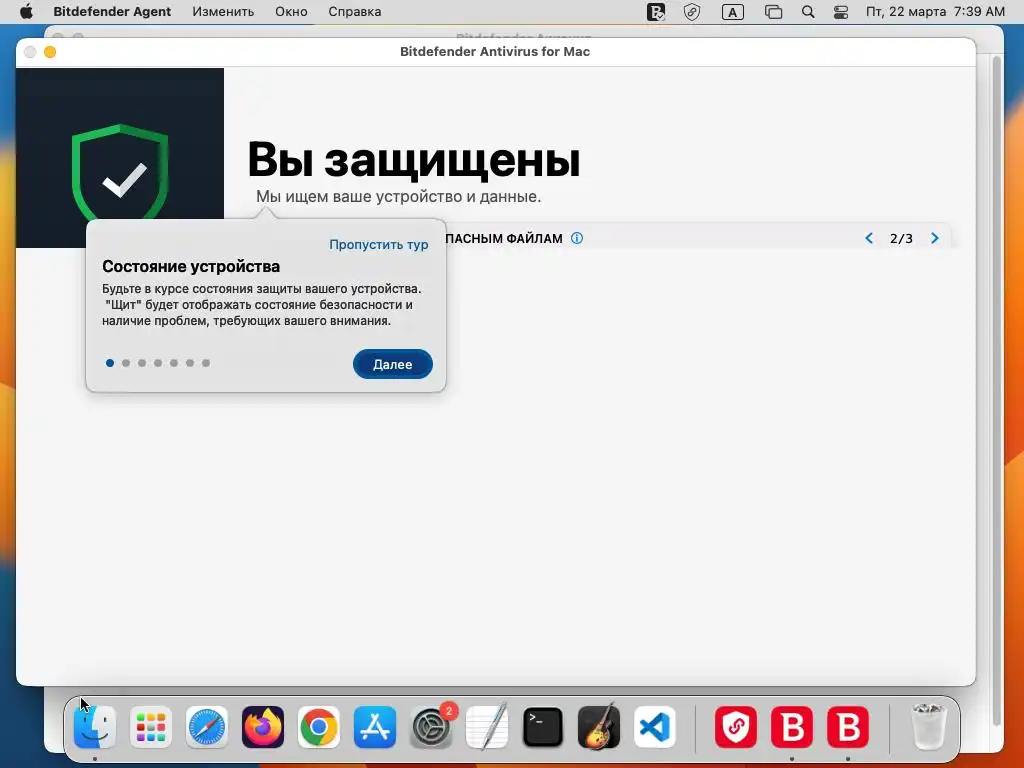Open the Bitdefender Agent menu
The width and height of the screenshot is (1024, 768).
click(112, 12)
